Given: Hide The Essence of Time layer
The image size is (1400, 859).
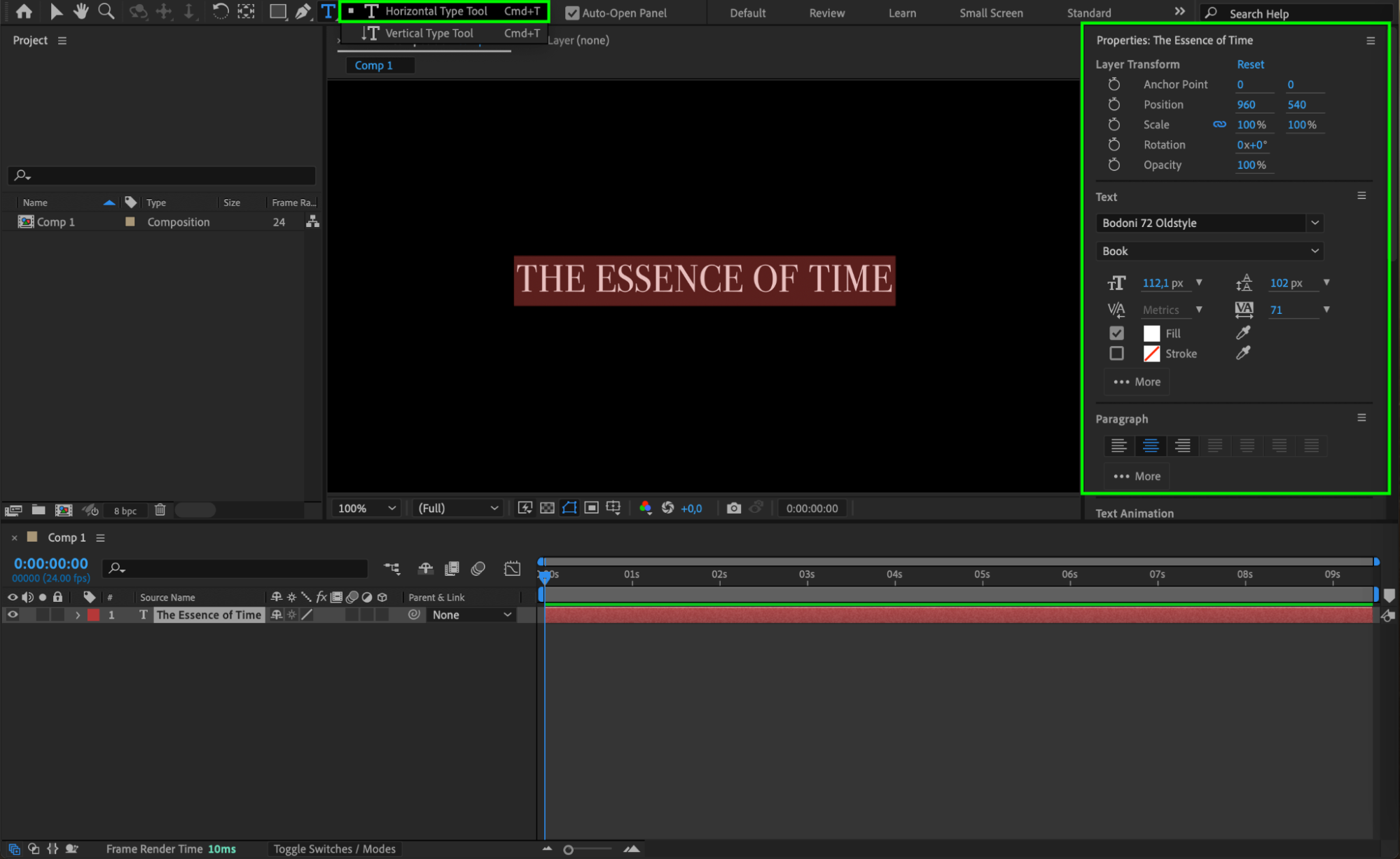Looking at the screenshot, I should coord(13,614).
